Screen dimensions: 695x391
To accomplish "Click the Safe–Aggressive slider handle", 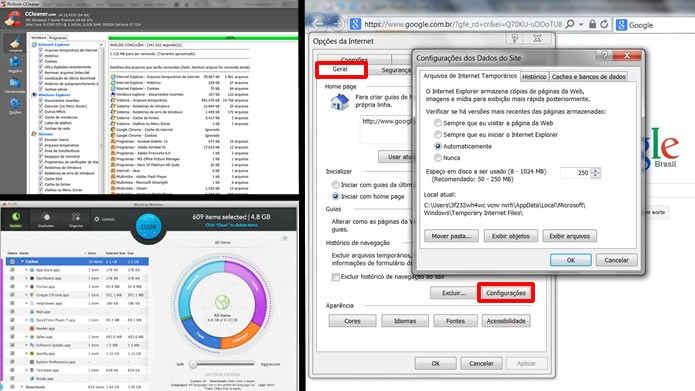I will tap(193, 364).
